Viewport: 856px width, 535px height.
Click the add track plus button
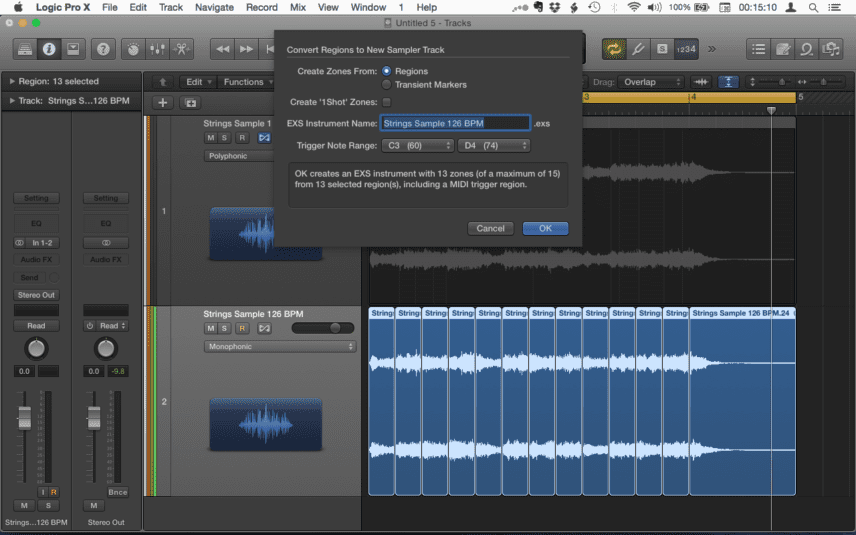162,103
